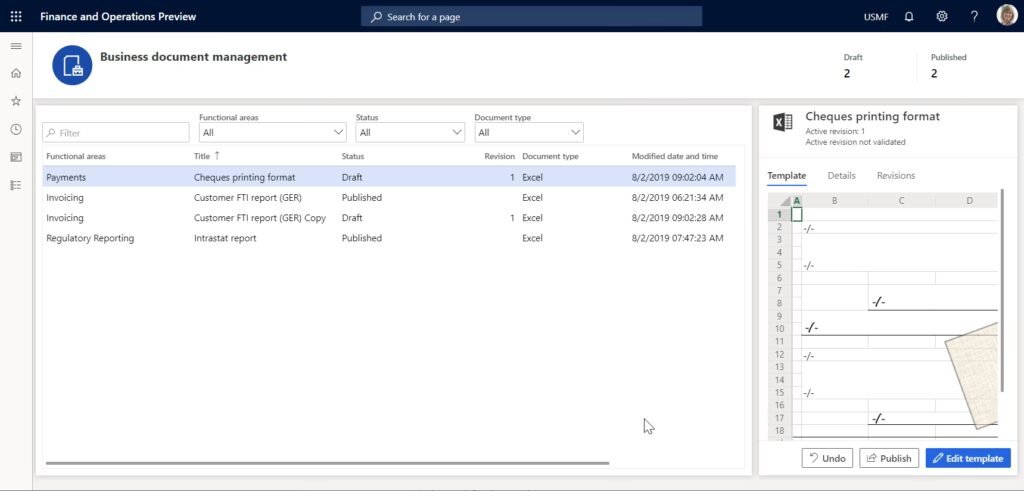Expand the Functional areas dropdown

[272, 132]
